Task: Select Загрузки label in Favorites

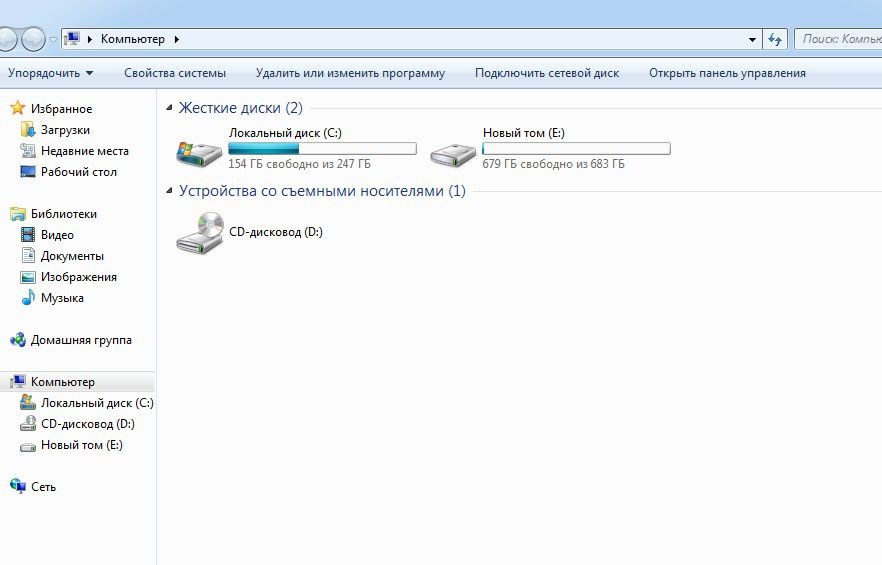Action: pyautogui.click(x=65, y=130)
